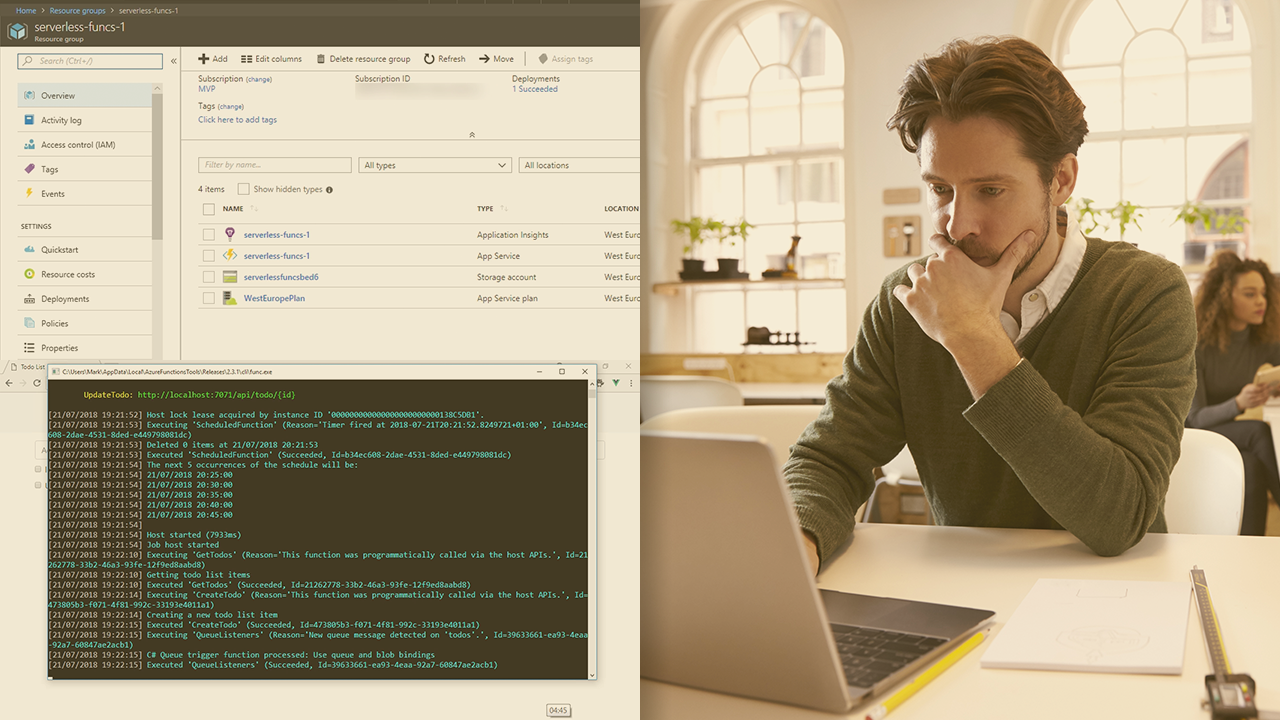Open Resource costs settings item
1280x720 pixels.
point(67,274)
